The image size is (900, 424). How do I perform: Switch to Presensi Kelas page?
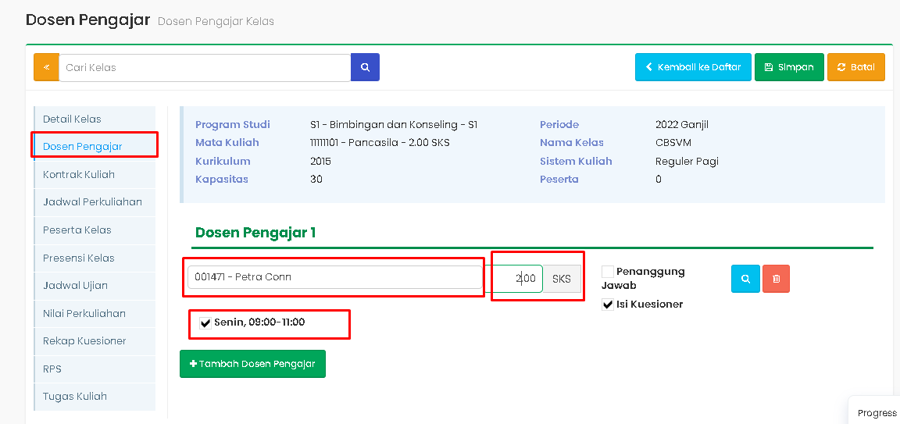78,258
